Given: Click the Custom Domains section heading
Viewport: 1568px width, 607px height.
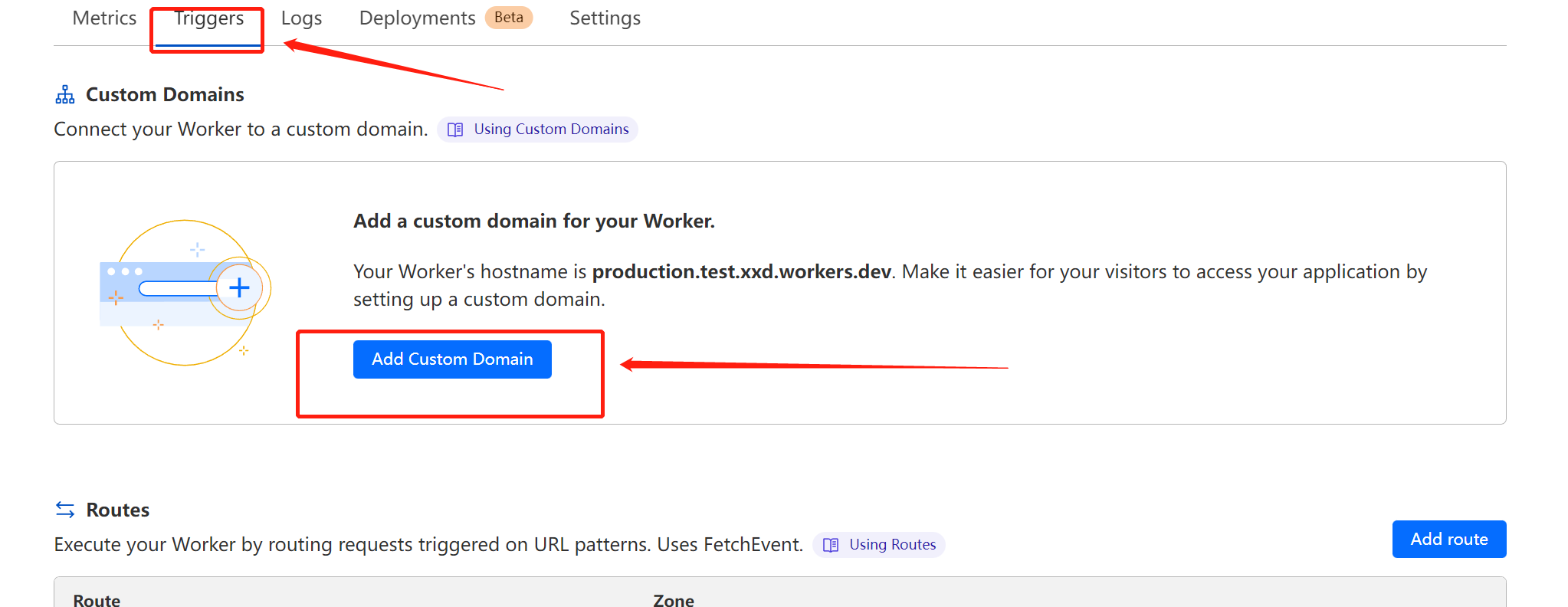Looking at the screenshot, I should point(165,94).
